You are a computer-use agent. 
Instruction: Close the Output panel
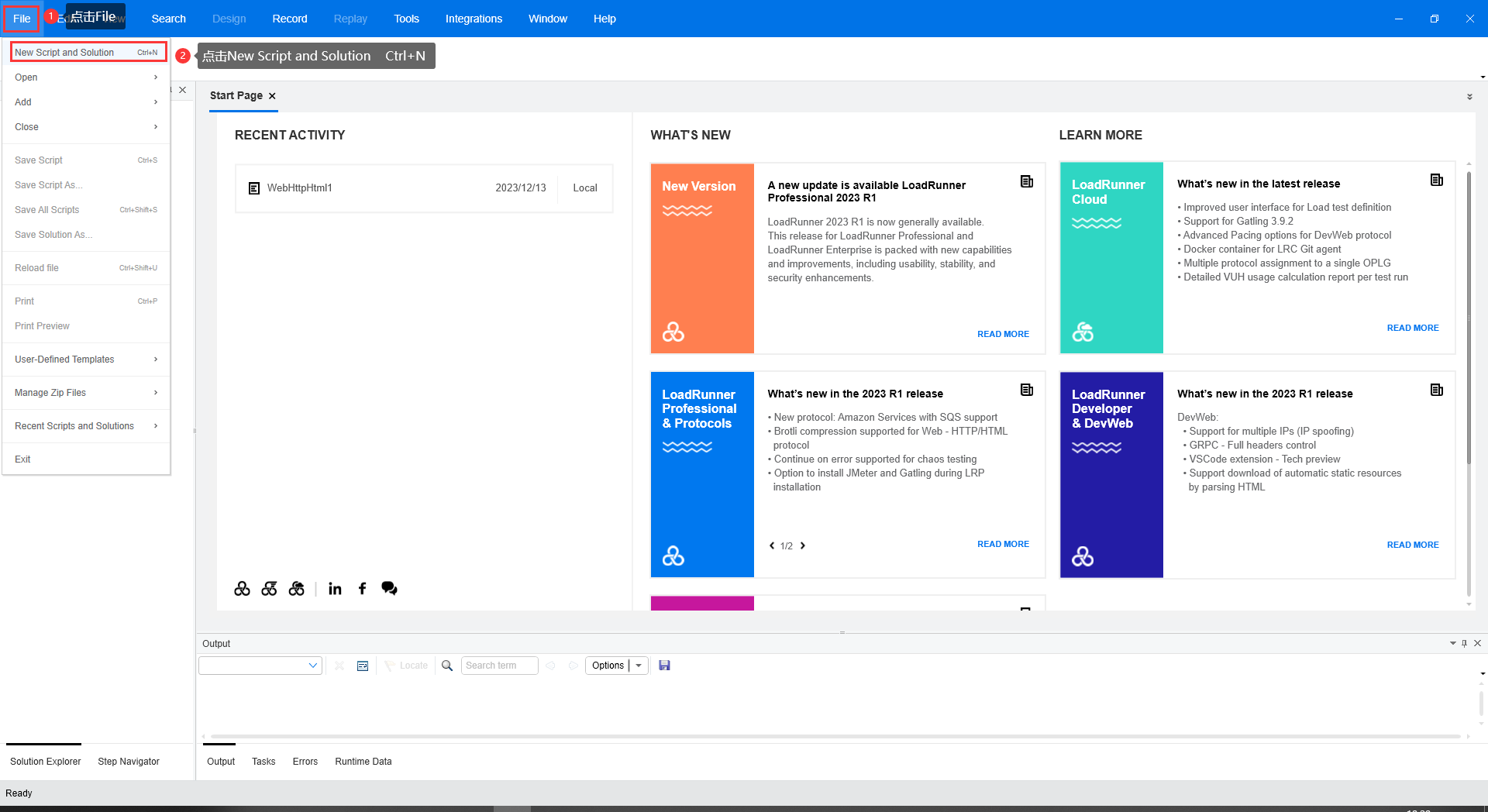[1477, 643]
